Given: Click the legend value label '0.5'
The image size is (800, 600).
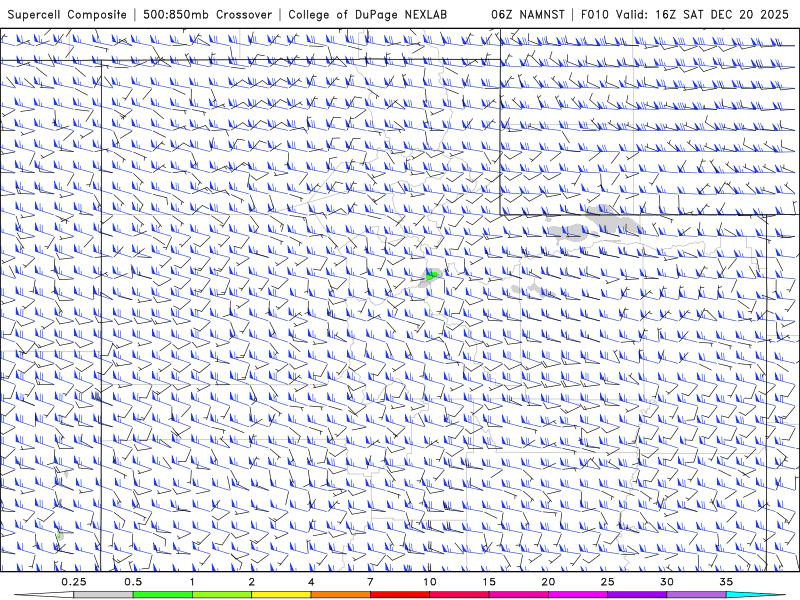Looking at the screenshot, I should 133,582.
